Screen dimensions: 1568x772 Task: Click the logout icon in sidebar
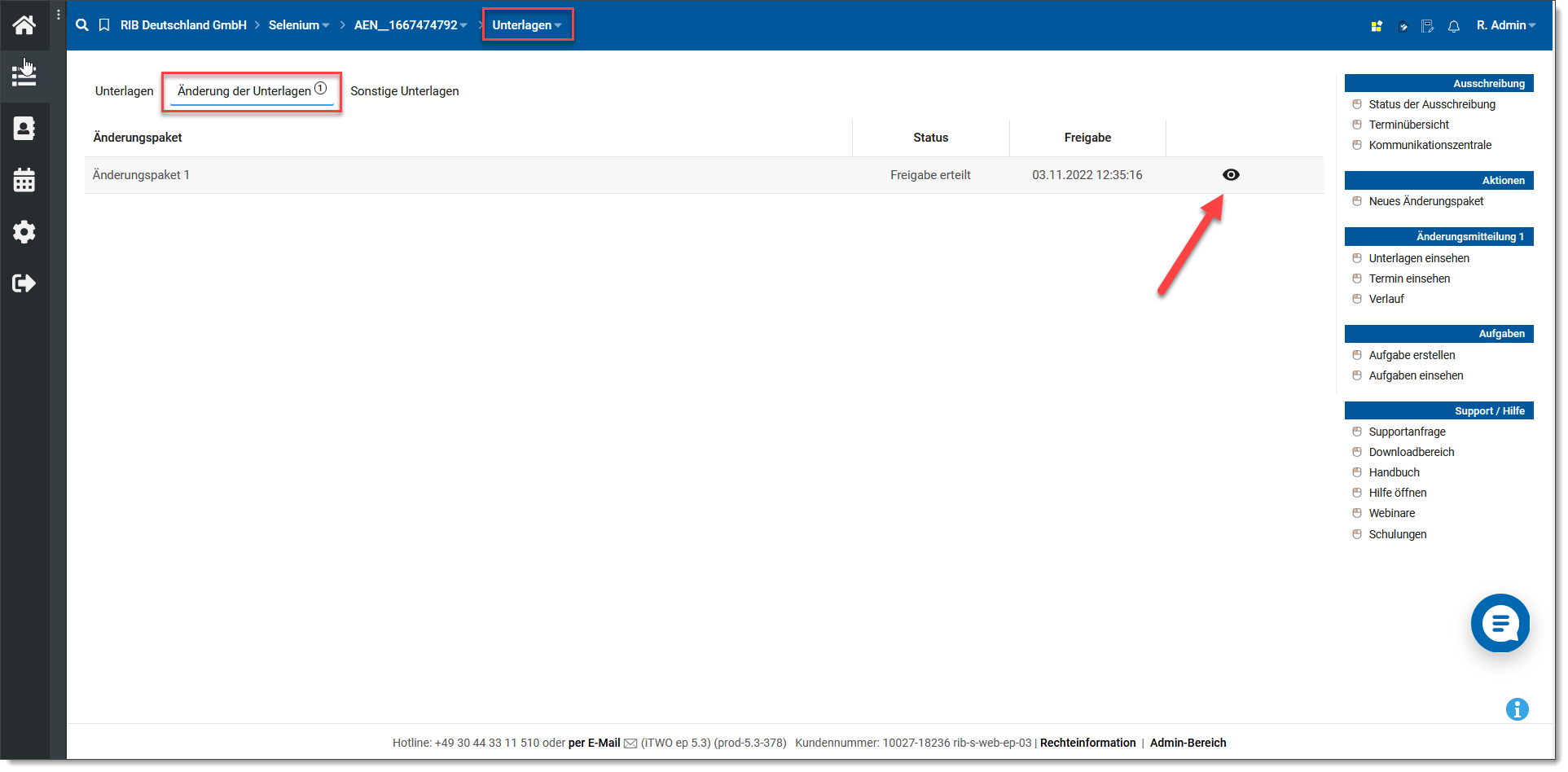point(24,283)
